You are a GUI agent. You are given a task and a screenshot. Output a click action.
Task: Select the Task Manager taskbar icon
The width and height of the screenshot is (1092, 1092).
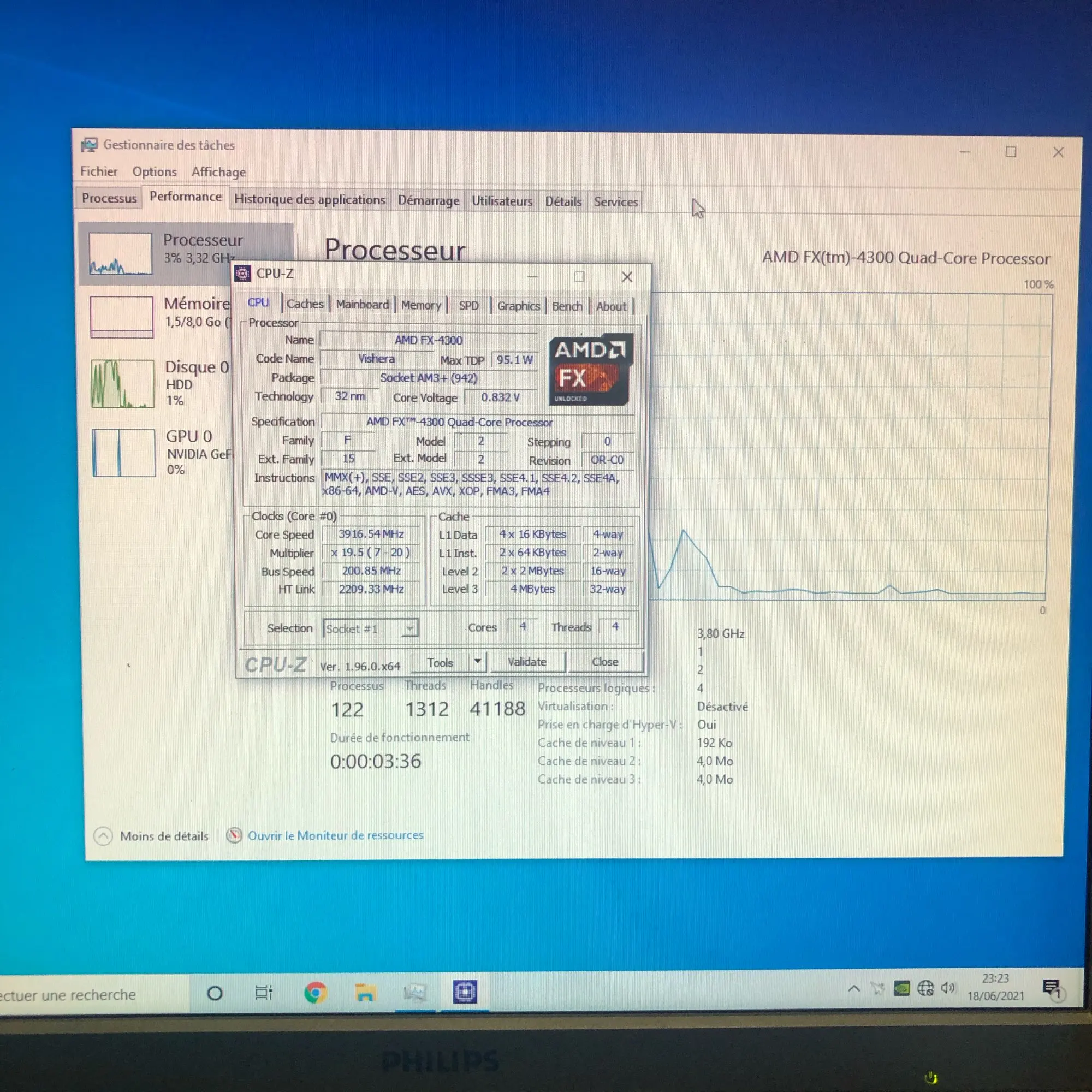(415, 993)
